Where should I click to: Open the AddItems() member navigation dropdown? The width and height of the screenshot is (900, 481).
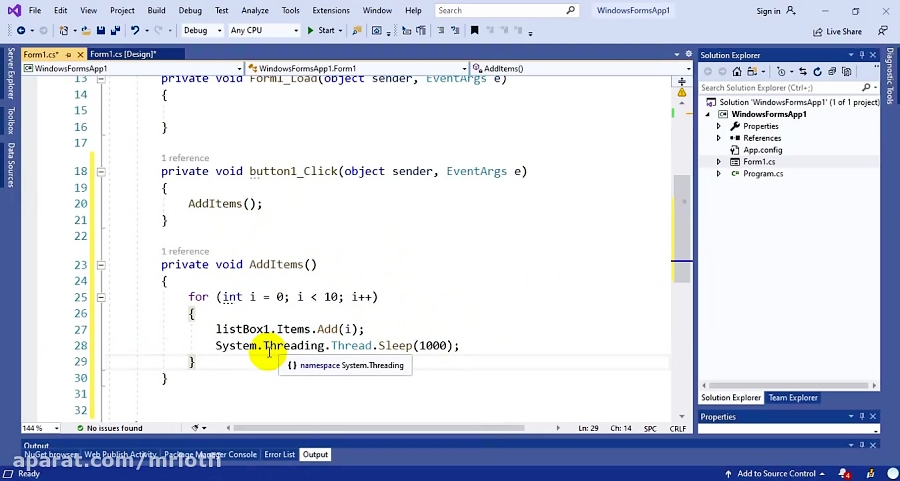tap(581, 68)
